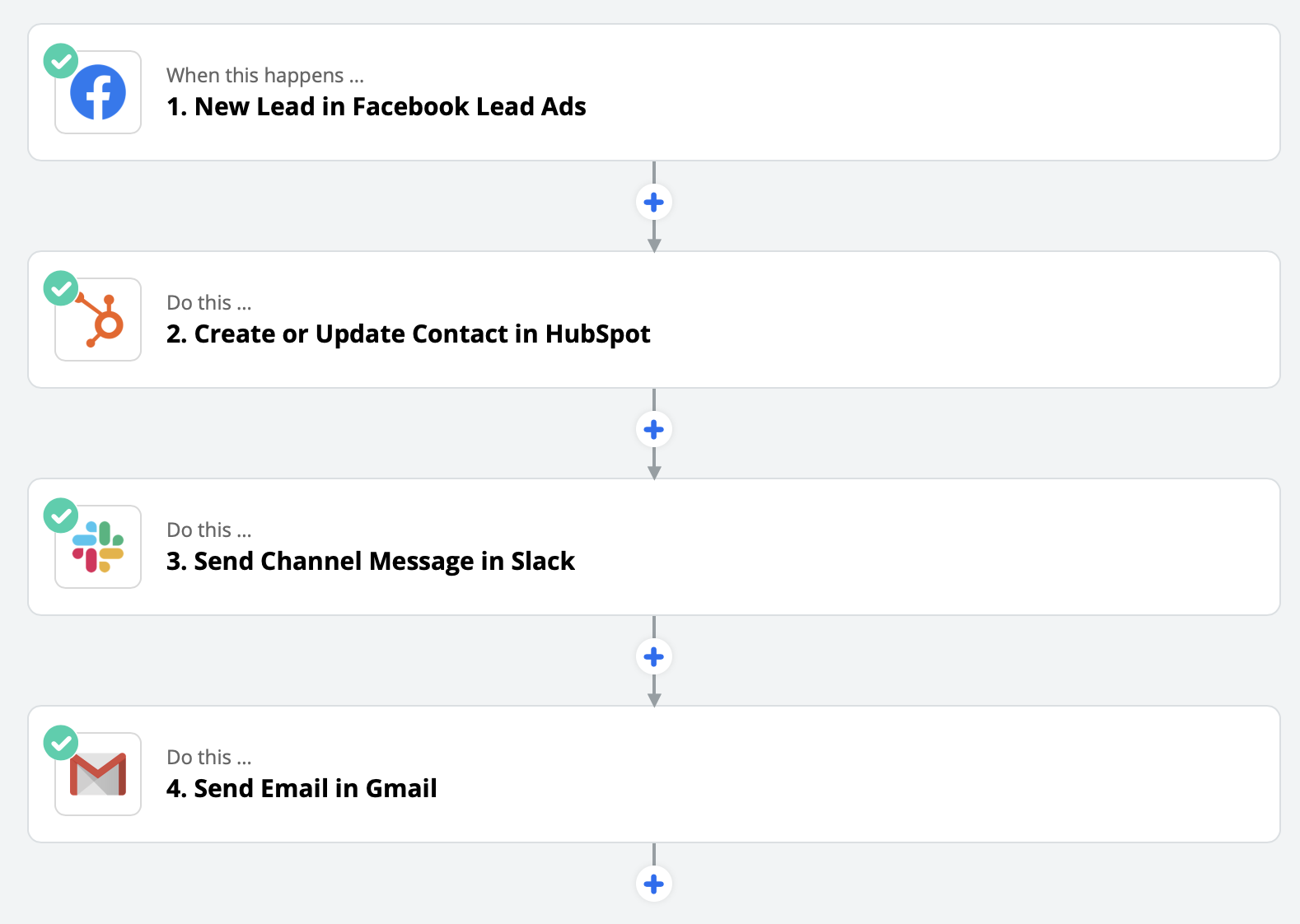The image size is (1300, 924).
Task: Expand the New Lead in Facebook Lead Ads step
Action: 376,107
